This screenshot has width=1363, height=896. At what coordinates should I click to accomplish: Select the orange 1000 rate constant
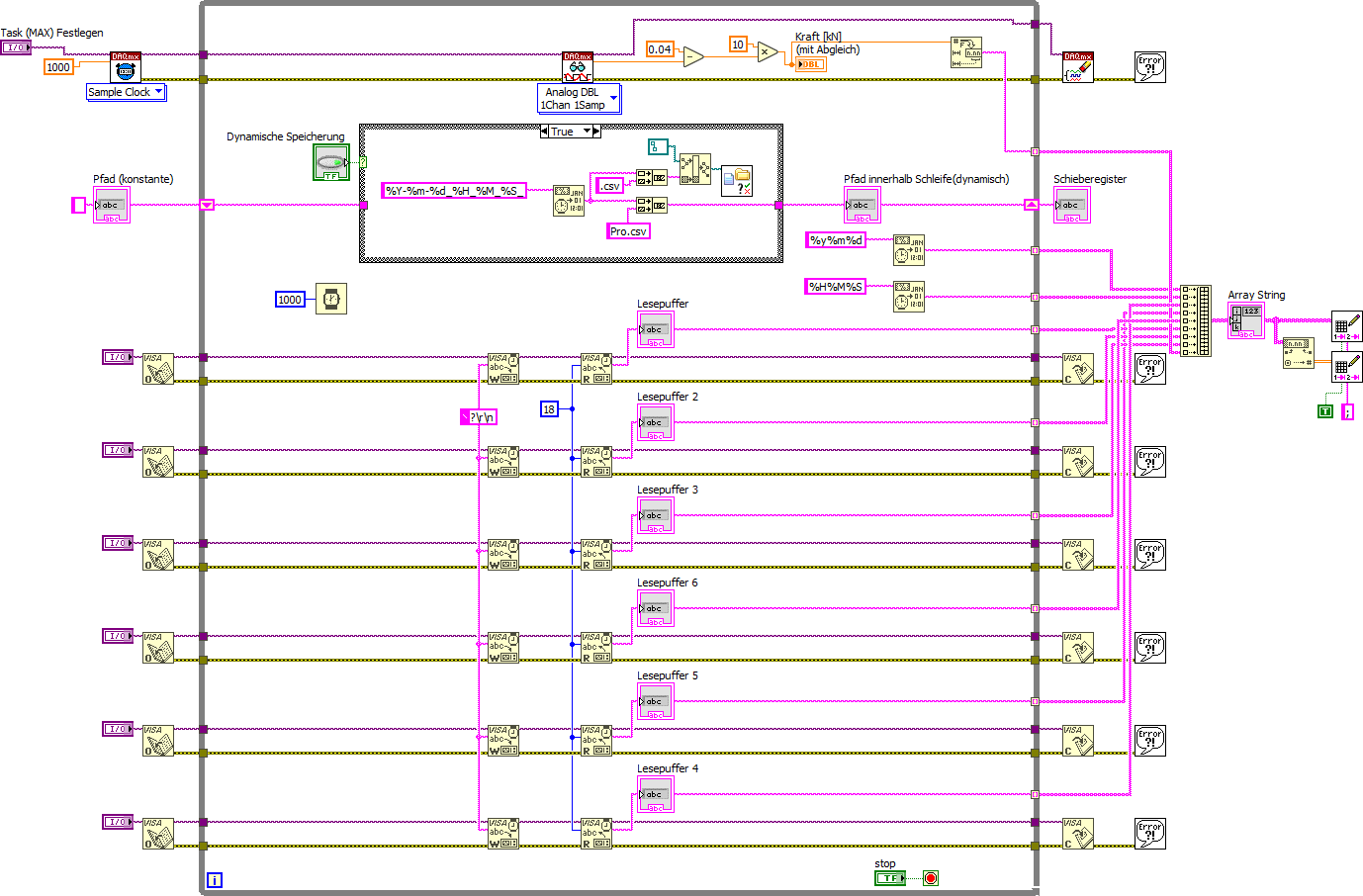coord(58,67)
